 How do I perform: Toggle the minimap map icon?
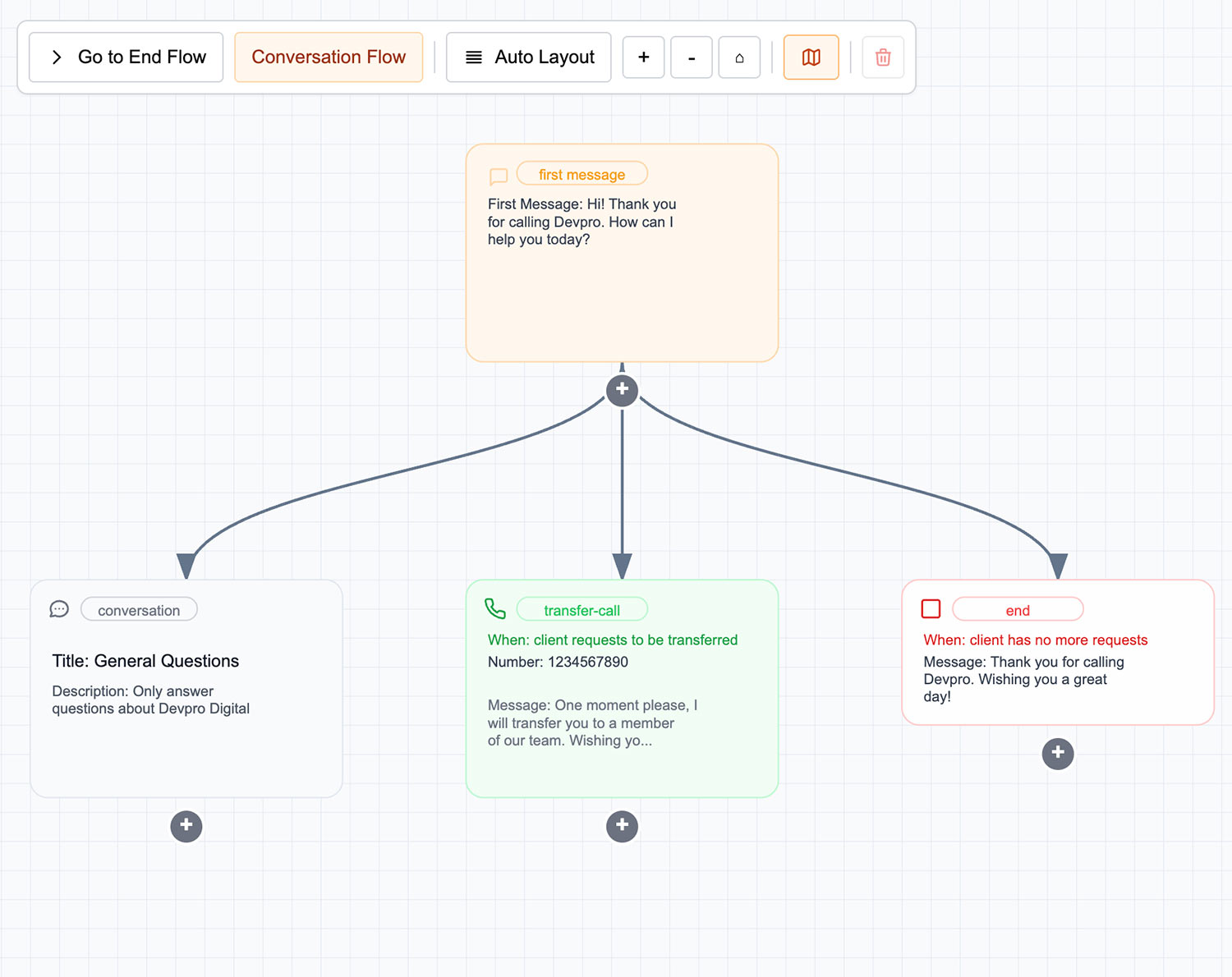(811, 57)
